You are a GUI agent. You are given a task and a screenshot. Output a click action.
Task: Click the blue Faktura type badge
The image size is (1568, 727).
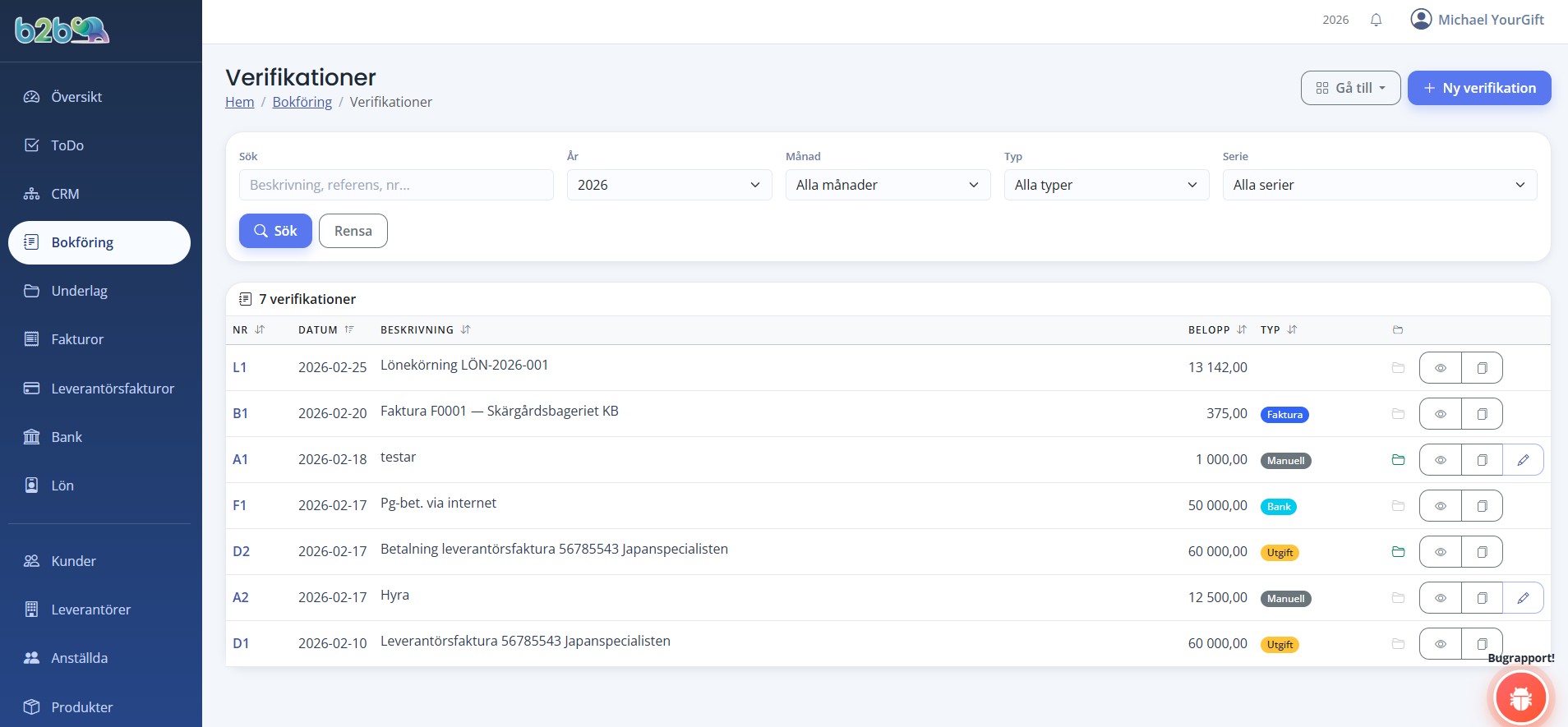(x=1284, y=415)
